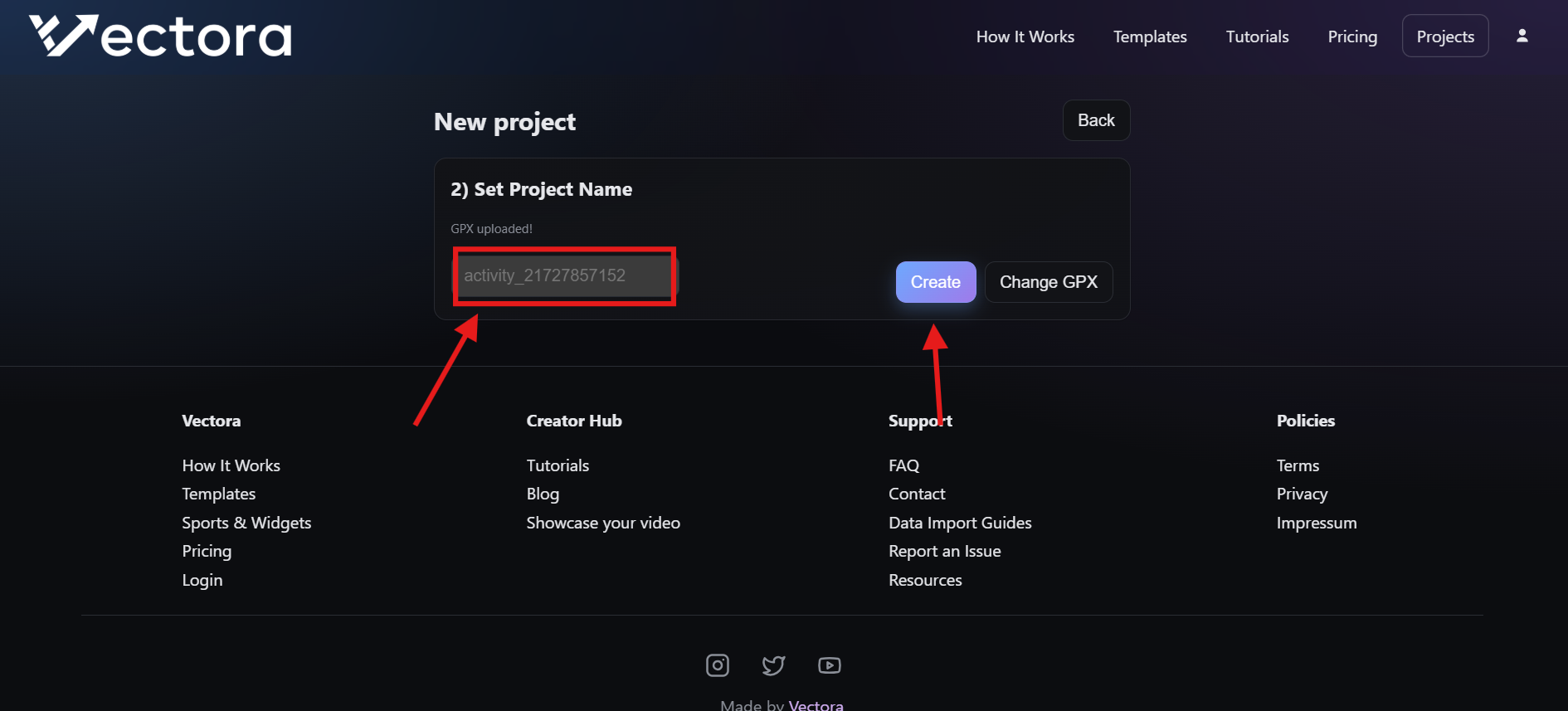Open the Sports & Widgets footer link
Screen dimensions: 1568x711
pyautogui.click(x=246, y=523)
